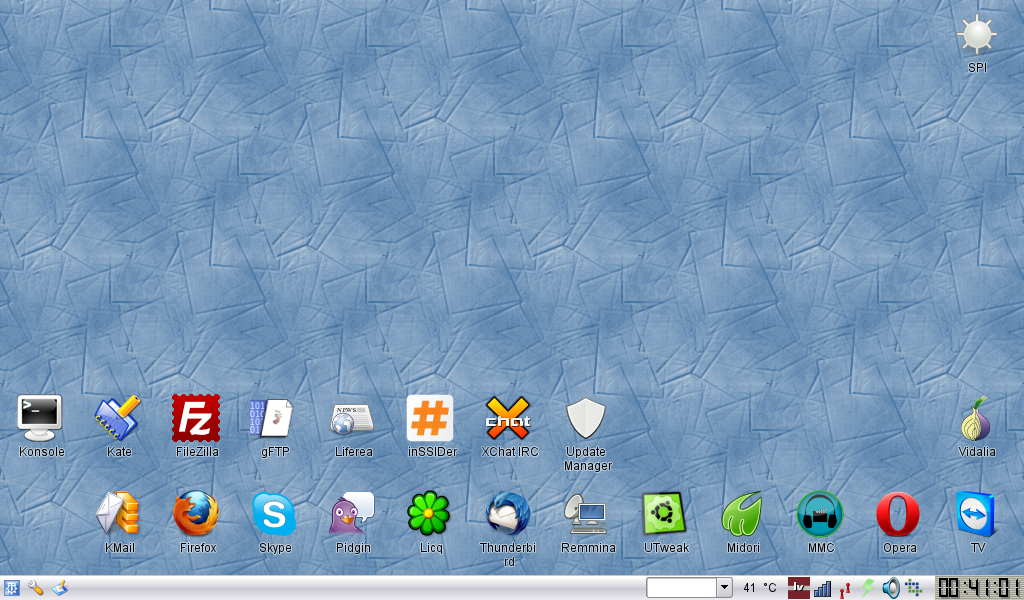Expand the taskbar combo box dropdown arrow

725,588
